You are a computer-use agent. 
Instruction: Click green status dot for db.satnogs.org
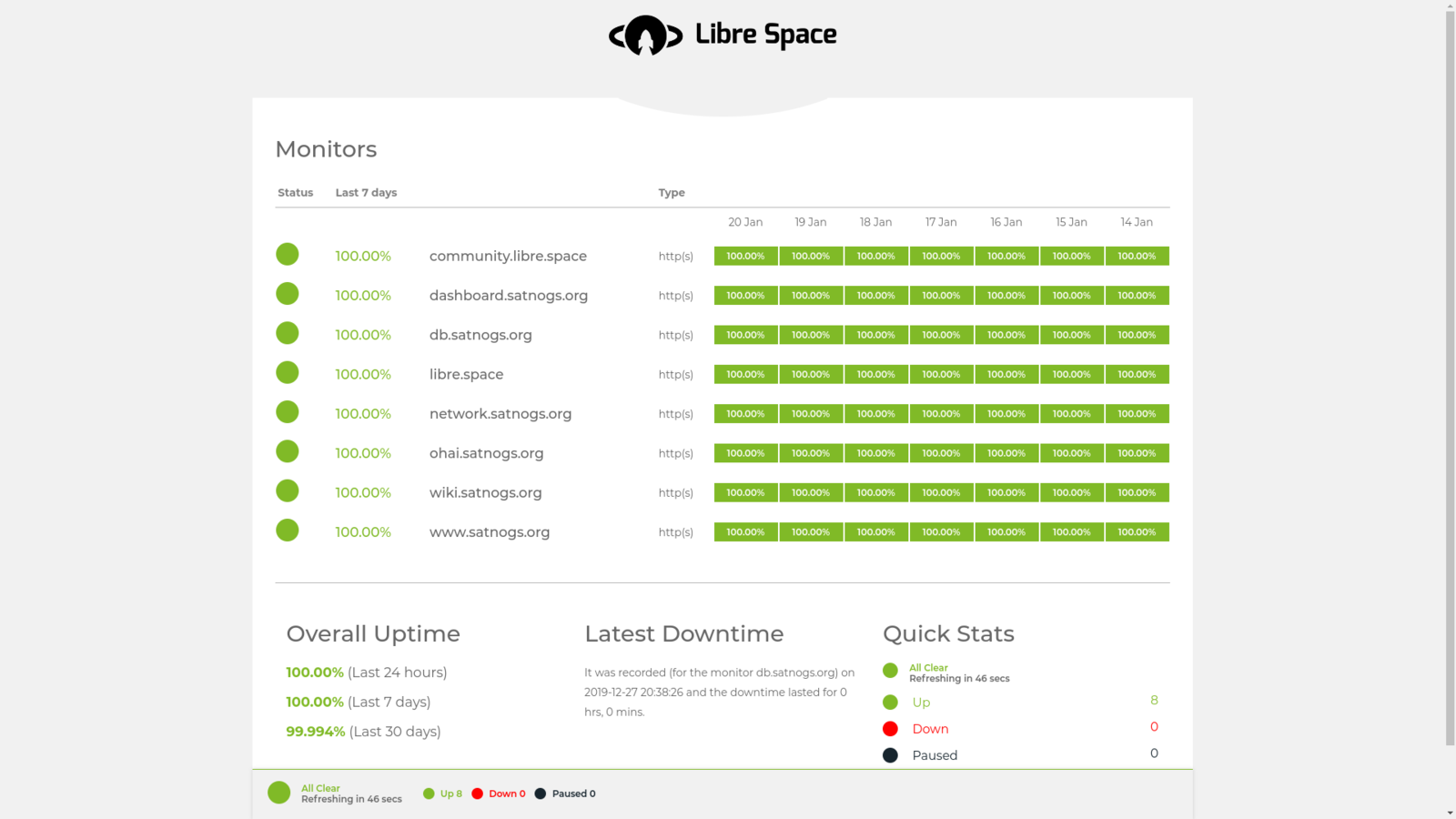tap(288, 334)
